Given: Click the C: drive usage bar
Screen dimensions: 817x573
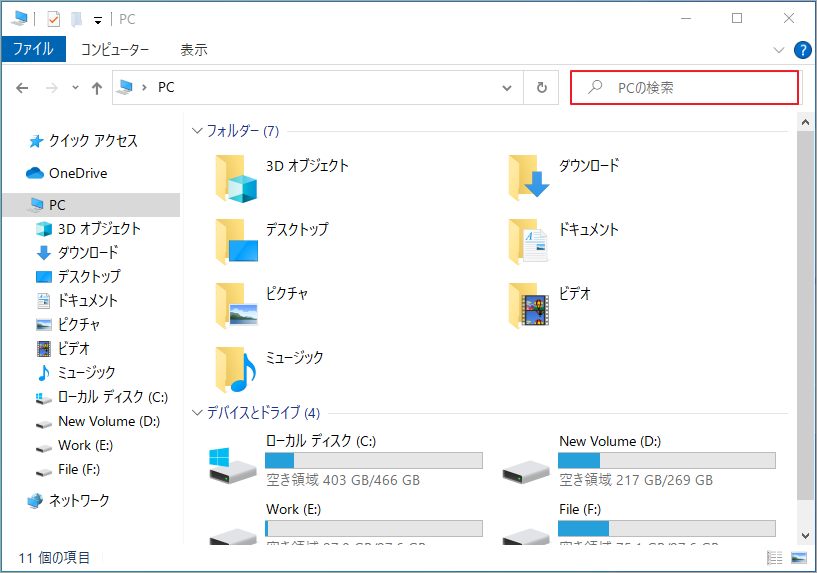Looking at the screenshot, I should pos(374,460).
